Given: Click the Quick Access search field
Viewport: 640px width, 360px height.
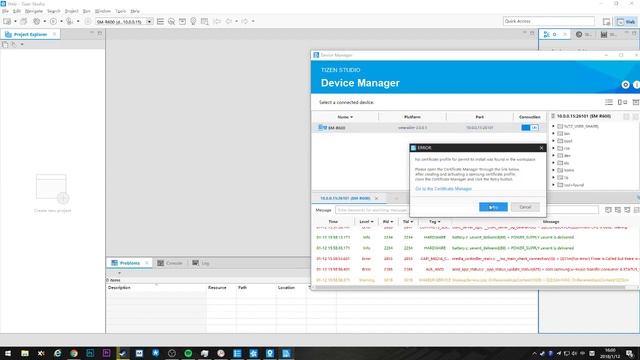Looking at the screenshot, I should pyautogui.click(x=549, y=21).
